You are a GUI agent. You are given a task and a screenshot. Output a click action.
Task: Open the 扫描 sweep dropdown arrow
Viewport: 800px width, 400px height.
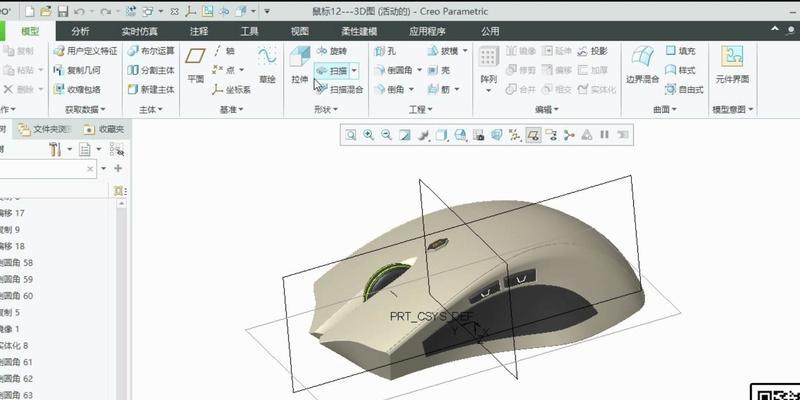click(x=355, y=70)
